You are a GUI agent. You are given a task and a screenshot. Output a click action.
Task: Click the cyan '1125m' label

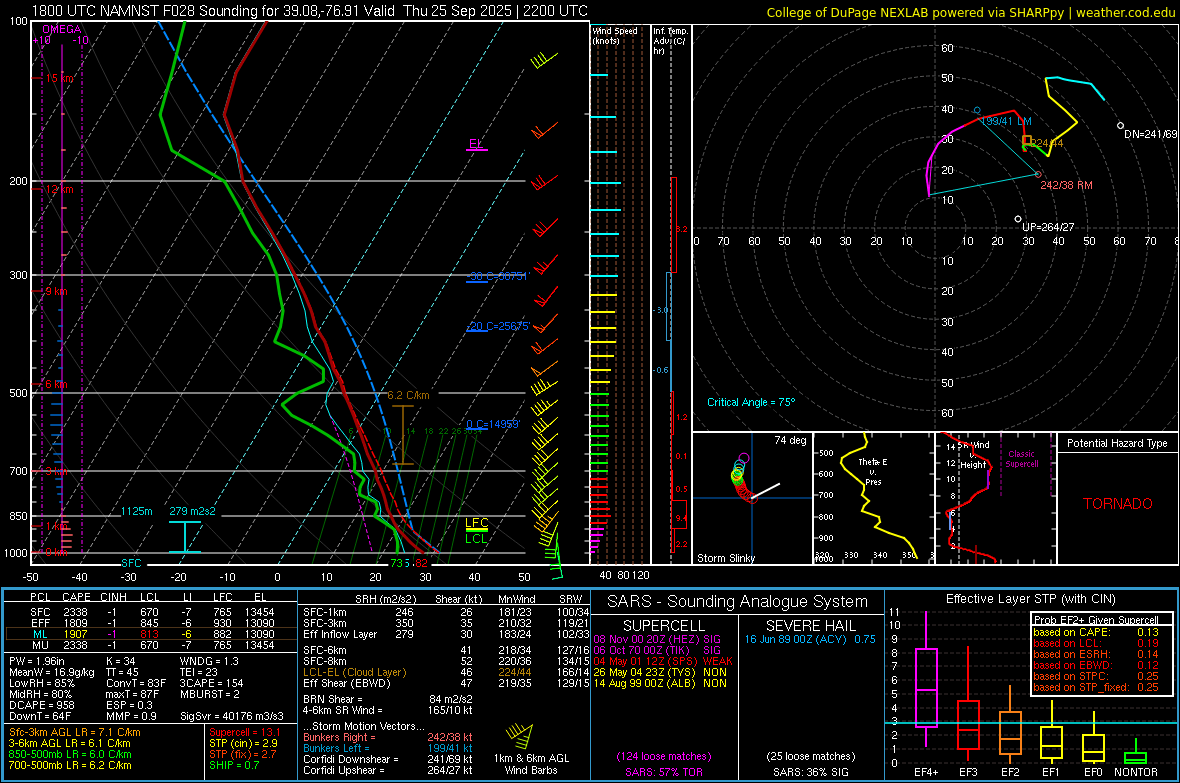click(x=137, y=511)
